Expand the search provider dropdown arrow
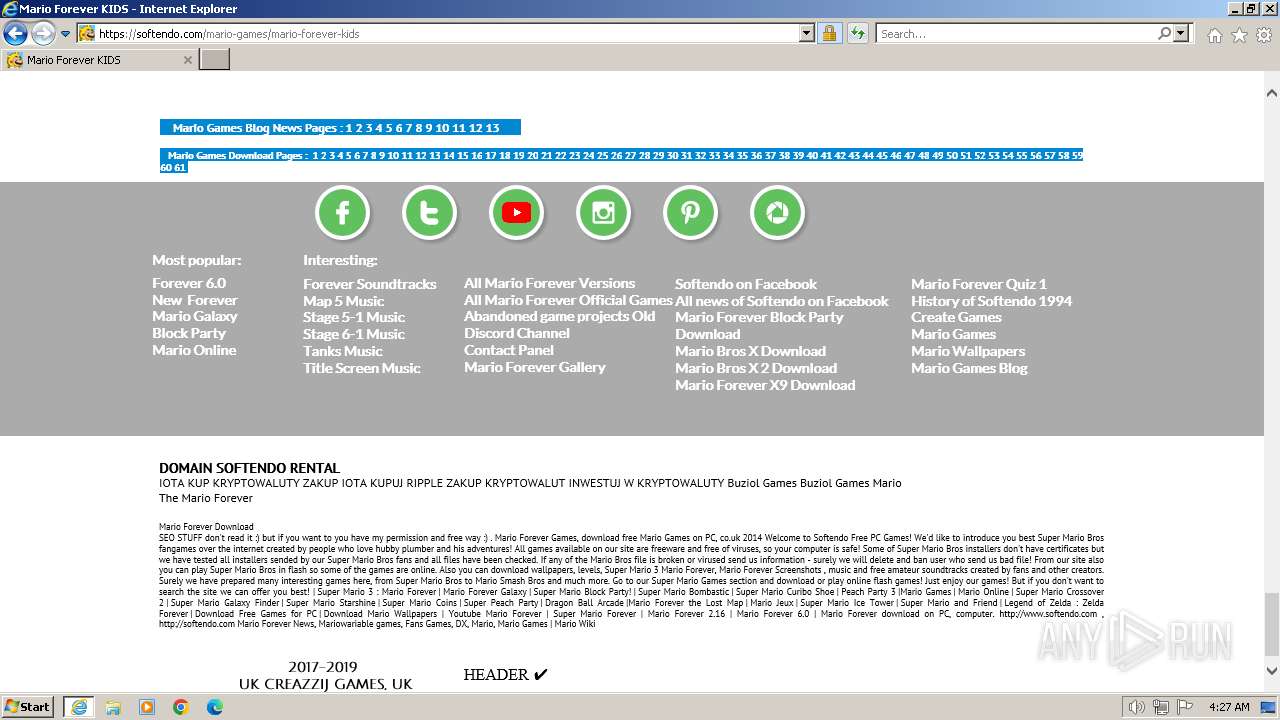 1181,33
